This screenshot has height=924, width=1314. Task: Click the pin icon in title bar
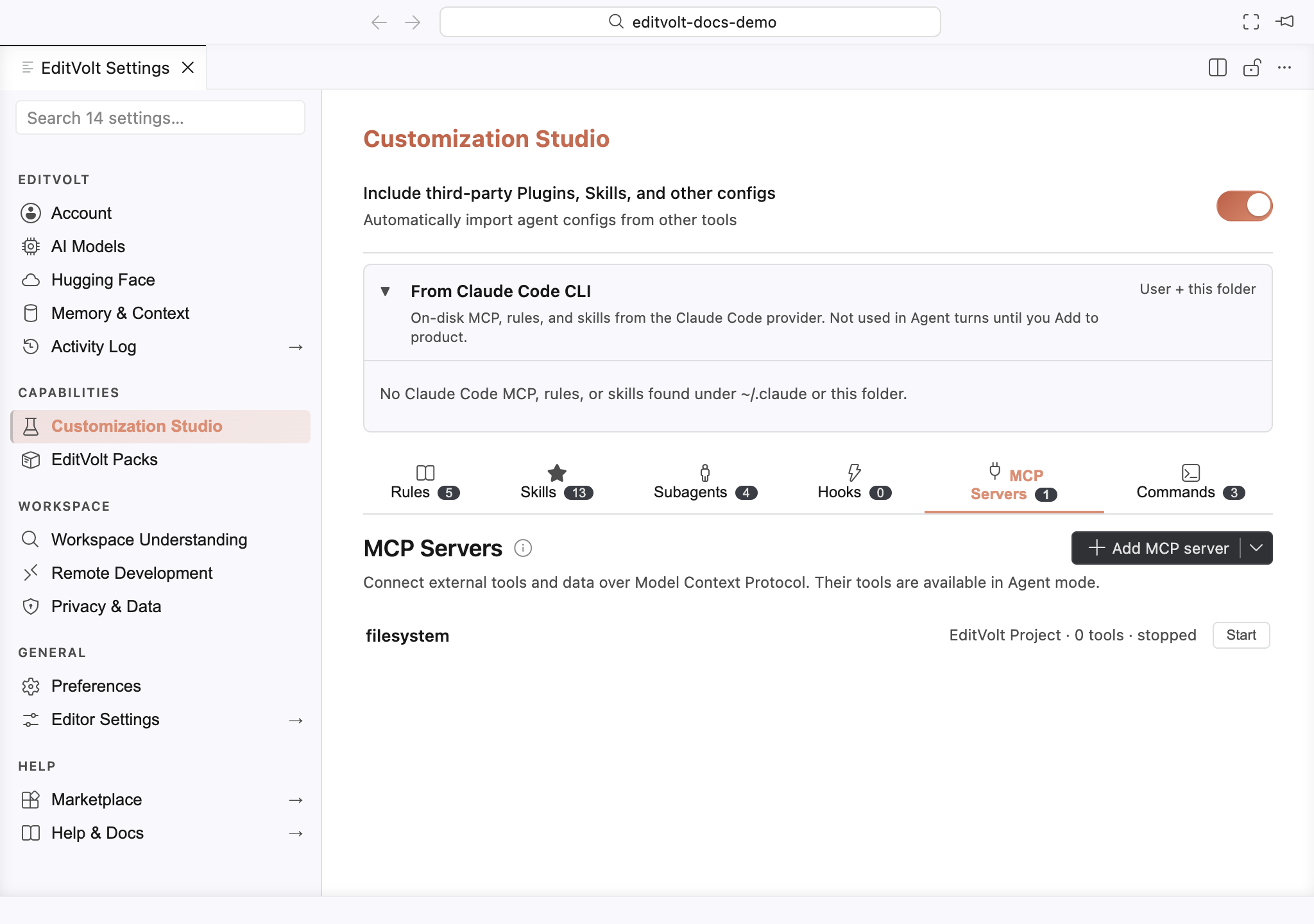[x=1284, y=22]
